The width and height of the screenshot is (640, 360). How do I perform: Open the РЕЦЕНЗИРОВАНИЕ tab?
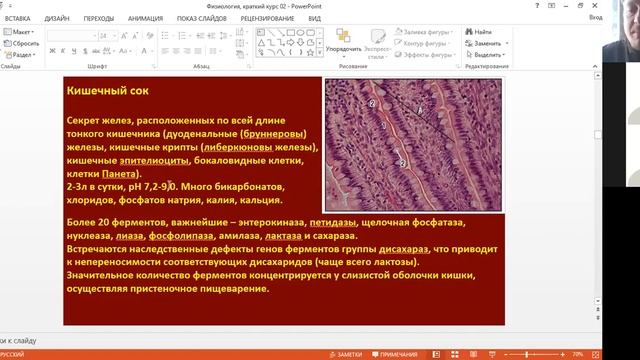click(x=267, y=18)
